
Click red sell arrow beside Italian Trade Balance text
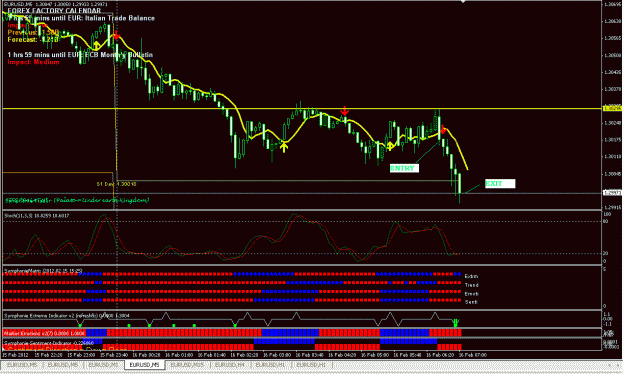(116, 35)
